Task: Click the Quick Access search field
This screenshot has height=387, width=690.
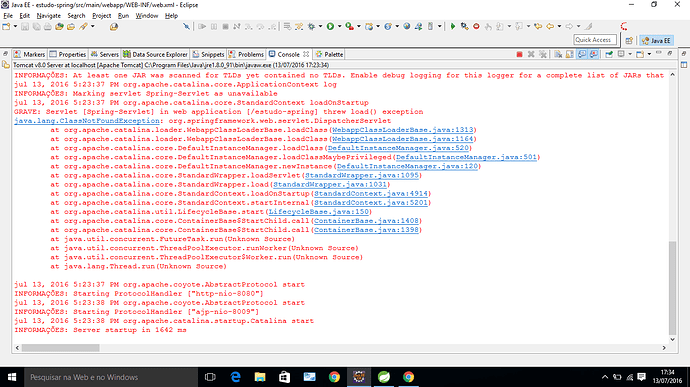Action: pos(595,40)
